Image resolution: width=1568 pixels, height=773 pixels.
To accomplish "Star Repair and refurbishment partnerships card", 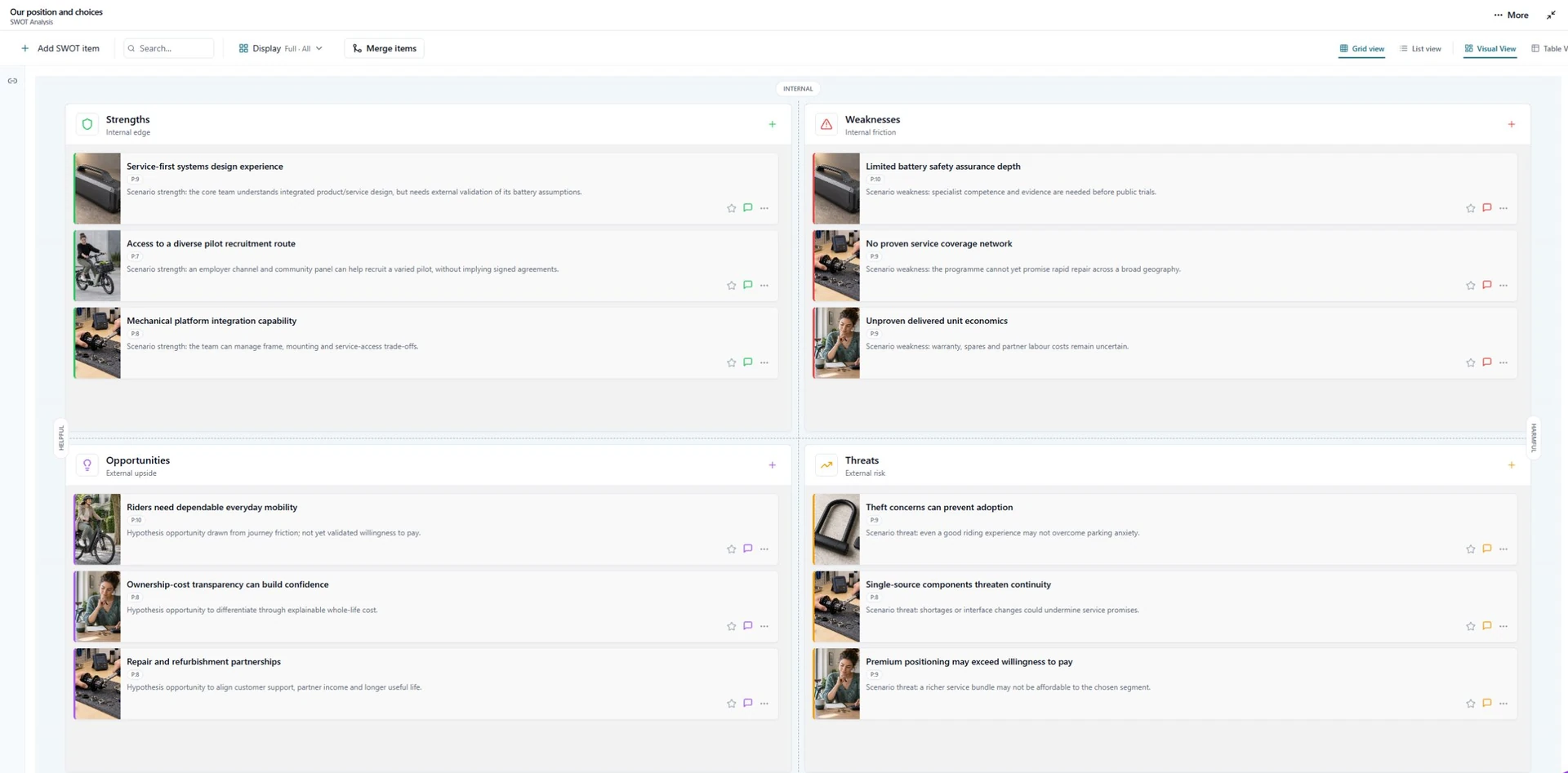I will (731, 704).
